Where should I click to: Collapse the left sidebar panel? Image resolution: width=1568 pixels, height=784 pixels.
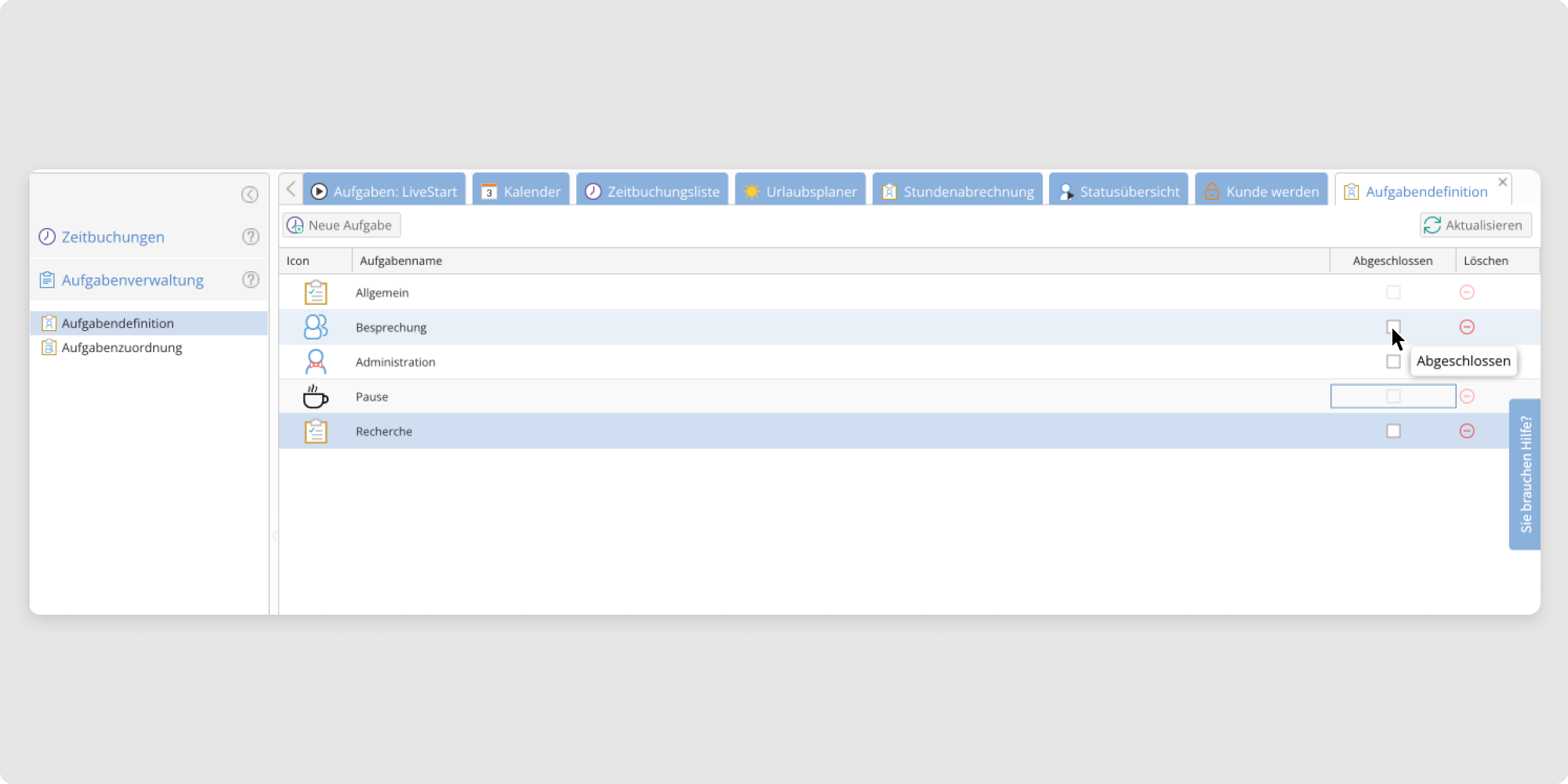(x=249, y=194)
